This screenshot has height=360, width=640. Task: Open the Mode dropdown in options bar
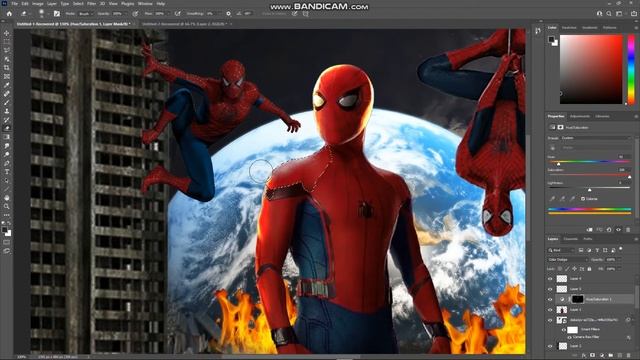pos(86,13)
